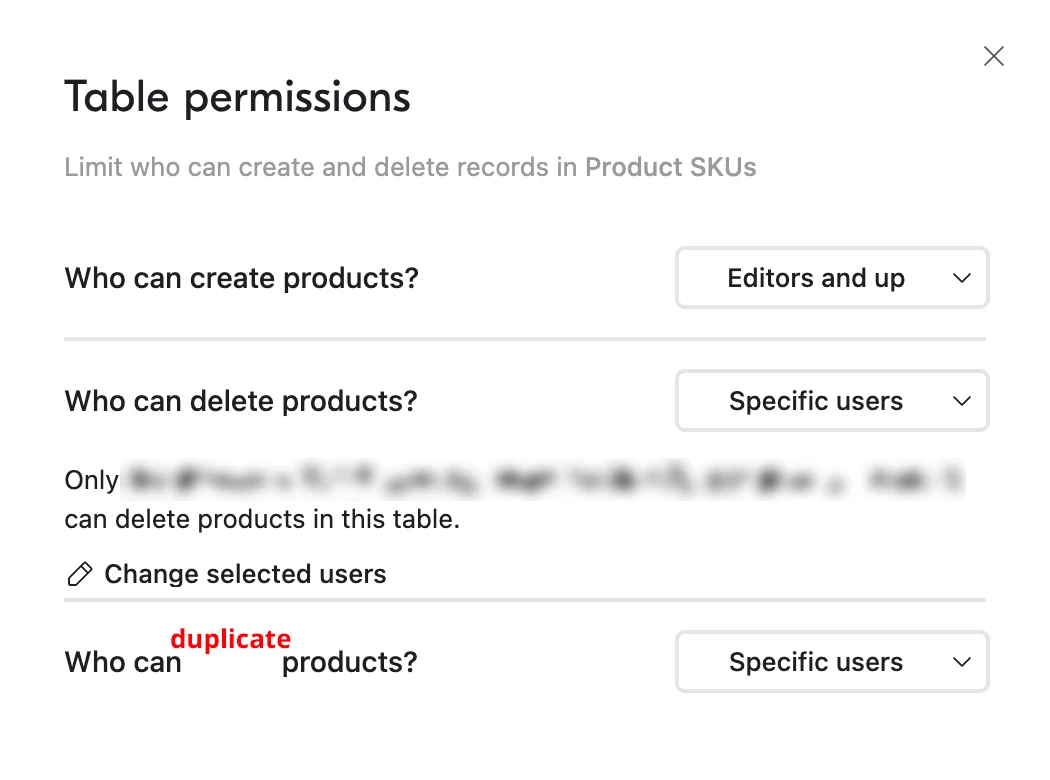Select the 'Who can delete products?' label
Image resolution: width=1050 pixels, height=780 pixels.
click(x=241, y=401)
